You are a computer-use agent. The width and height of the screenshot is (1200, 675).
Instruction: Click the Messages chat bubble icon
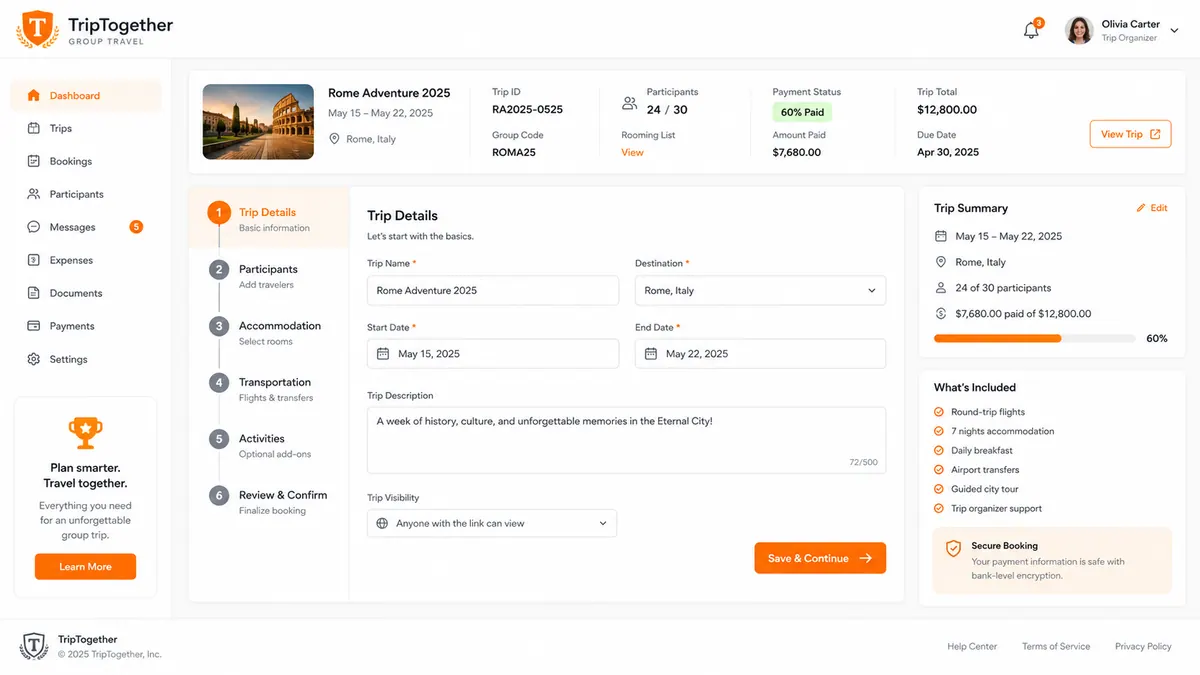tap(34, 227)
